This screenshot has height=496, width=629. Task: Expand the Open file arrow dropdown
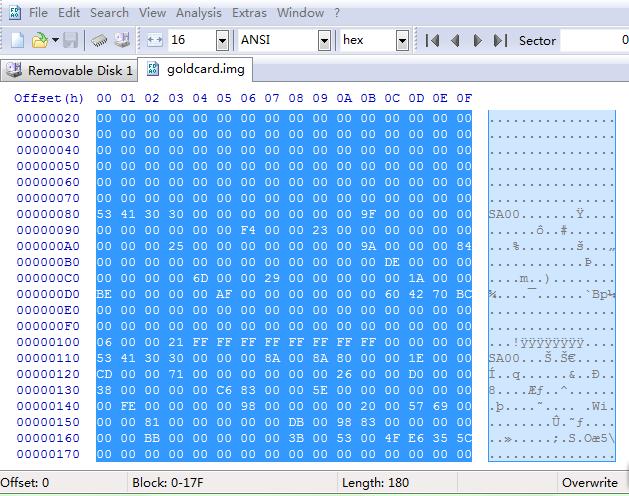click(x=55, y=40)
